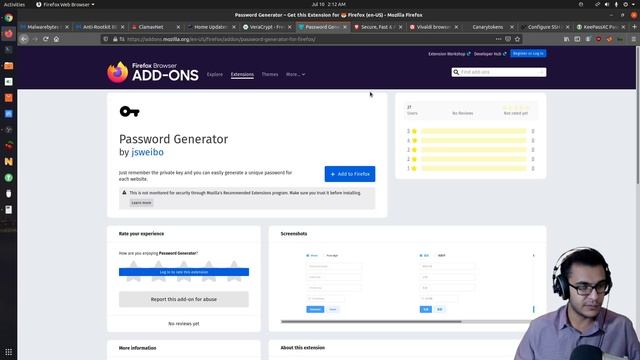Screen dimensions: 640x360
Task: Open Firefox Web Browser app menu
Action: pos(65,4)
